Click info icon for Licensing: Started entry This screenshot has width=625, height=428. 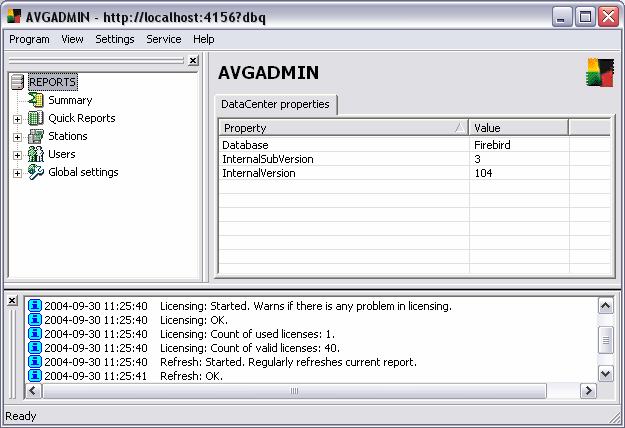[35, 306]
